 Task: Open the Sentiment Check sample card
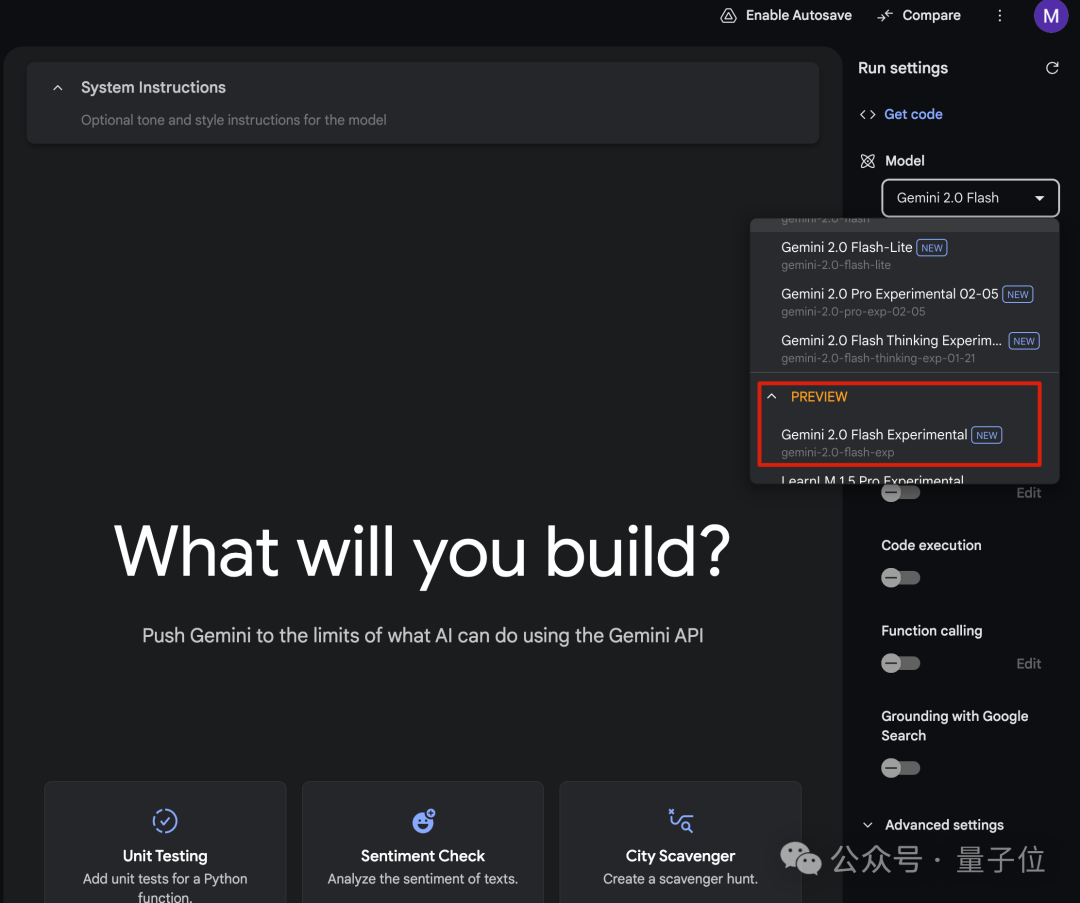tap(423, 842)
